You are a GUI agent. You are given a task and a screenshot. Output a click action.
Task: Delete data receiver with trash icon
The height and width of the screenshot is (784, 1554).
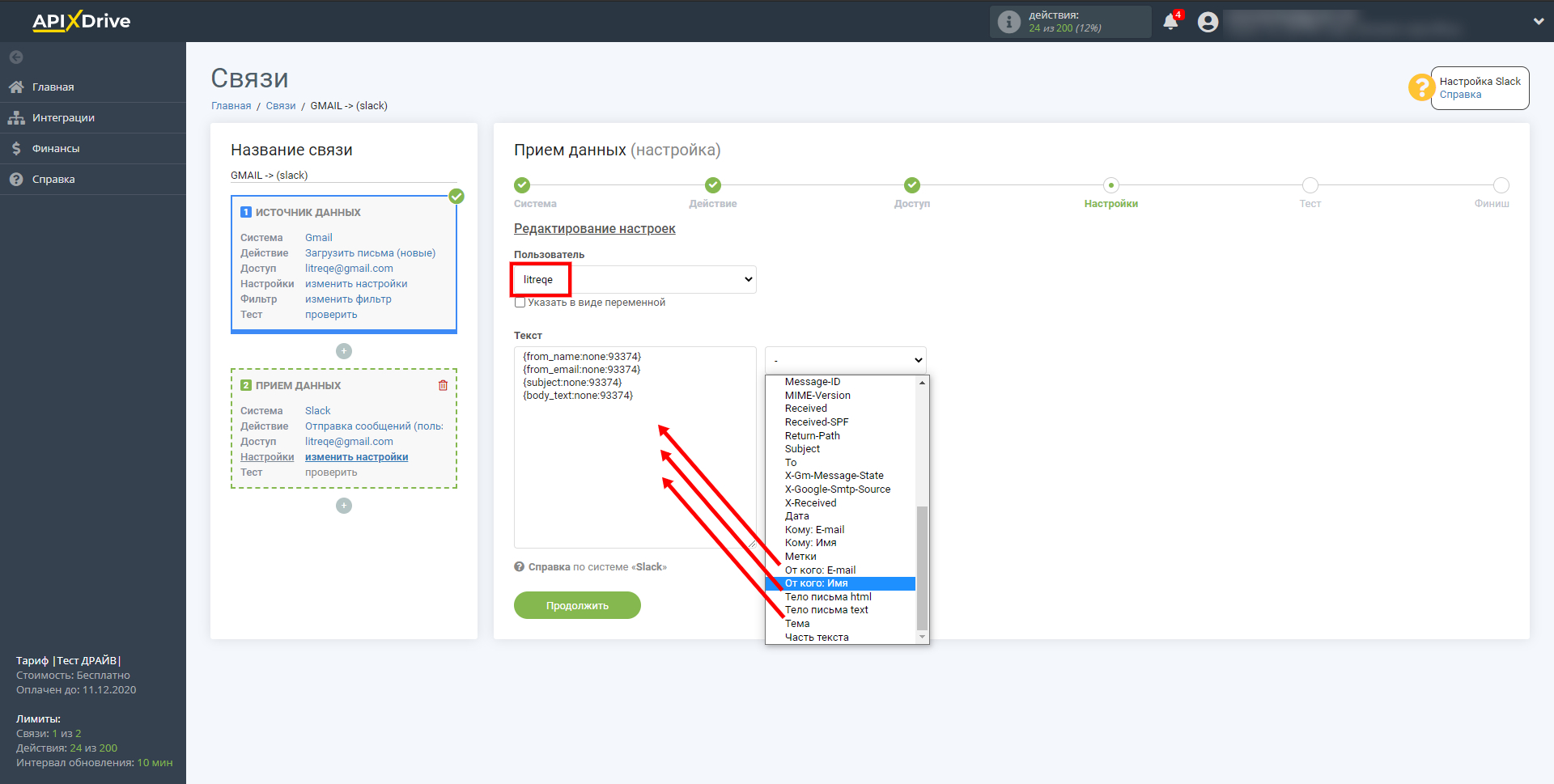coord(443,385)
